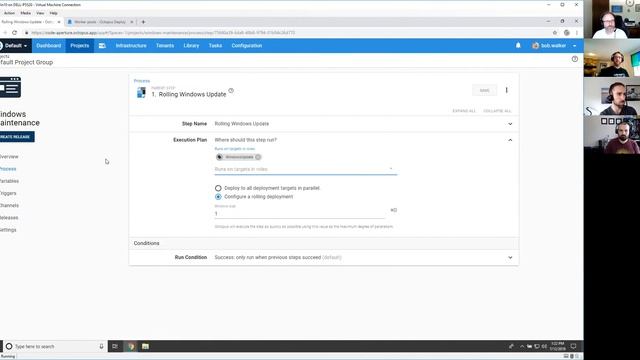640x360 pixels.
Task: Open Chrome from the taskbar
Action: (131, 346)
